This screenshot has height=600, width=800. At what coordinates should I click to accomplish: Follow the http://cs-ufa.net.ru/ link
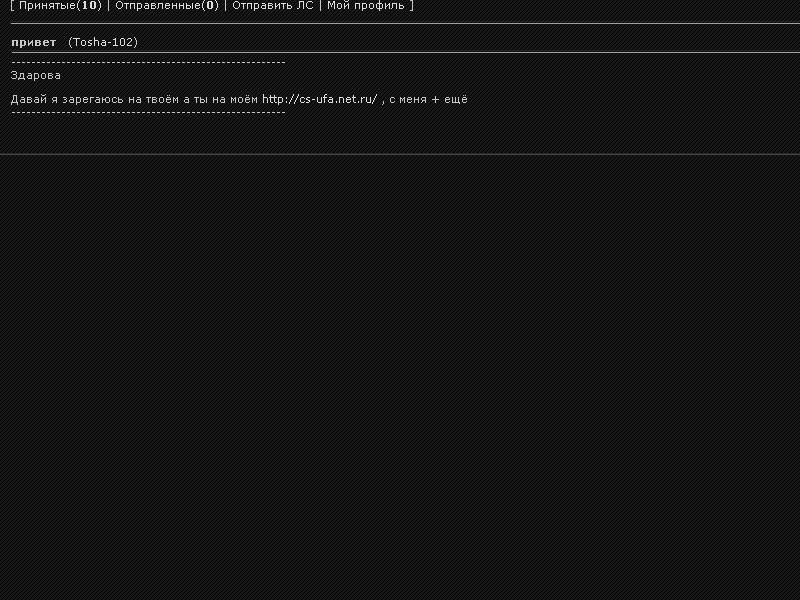click(320, 99)
